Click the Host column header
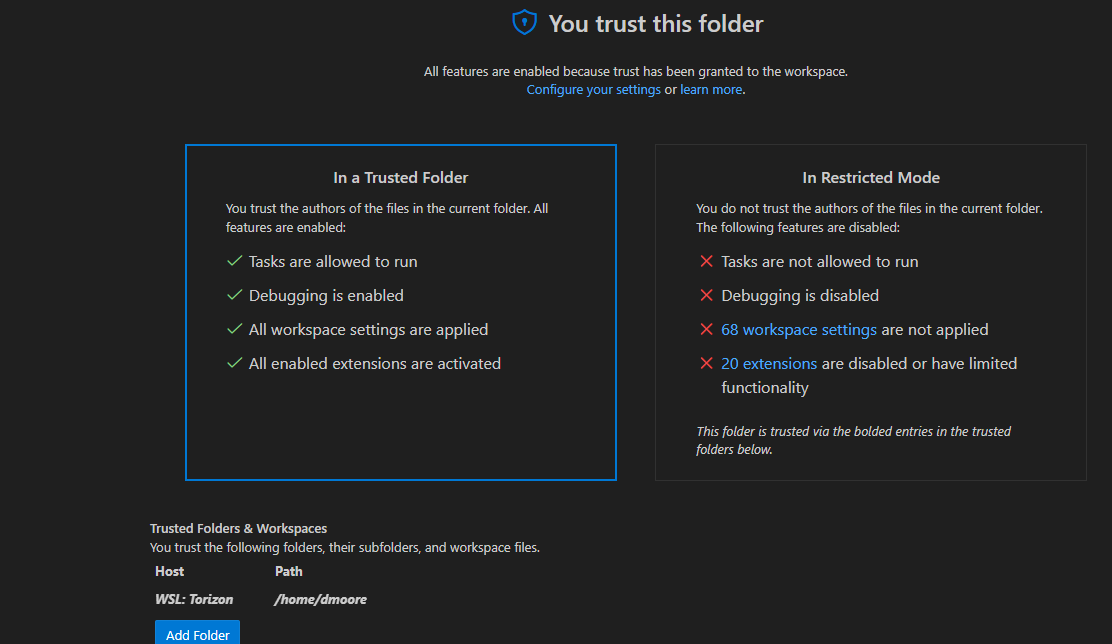Image resolution: width=1112 pixels, height=644 pixels. pyautogui.click(x=170, y=572)
